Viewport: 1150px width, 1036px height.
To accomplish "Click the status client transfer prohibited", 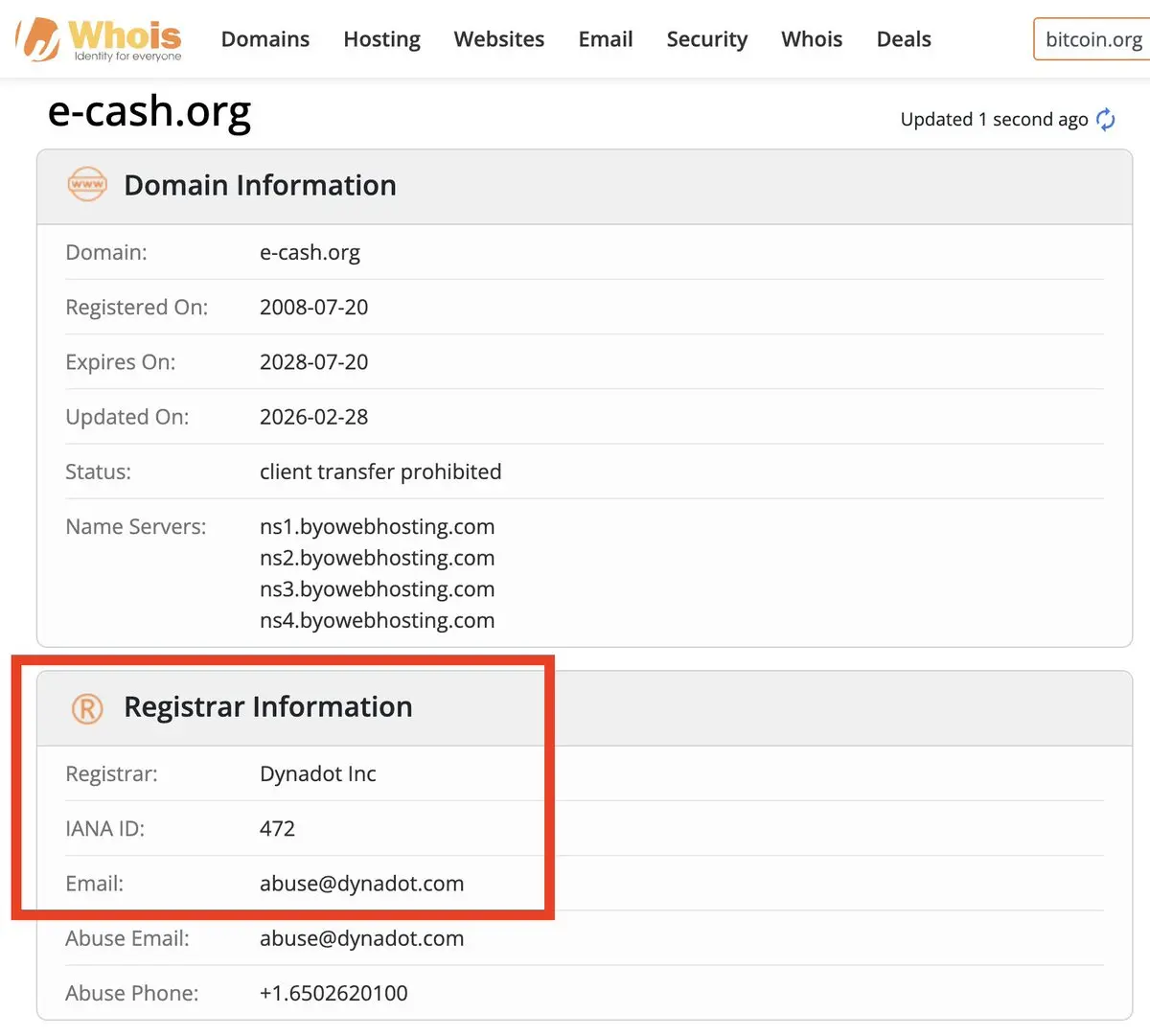I will 380,472.
